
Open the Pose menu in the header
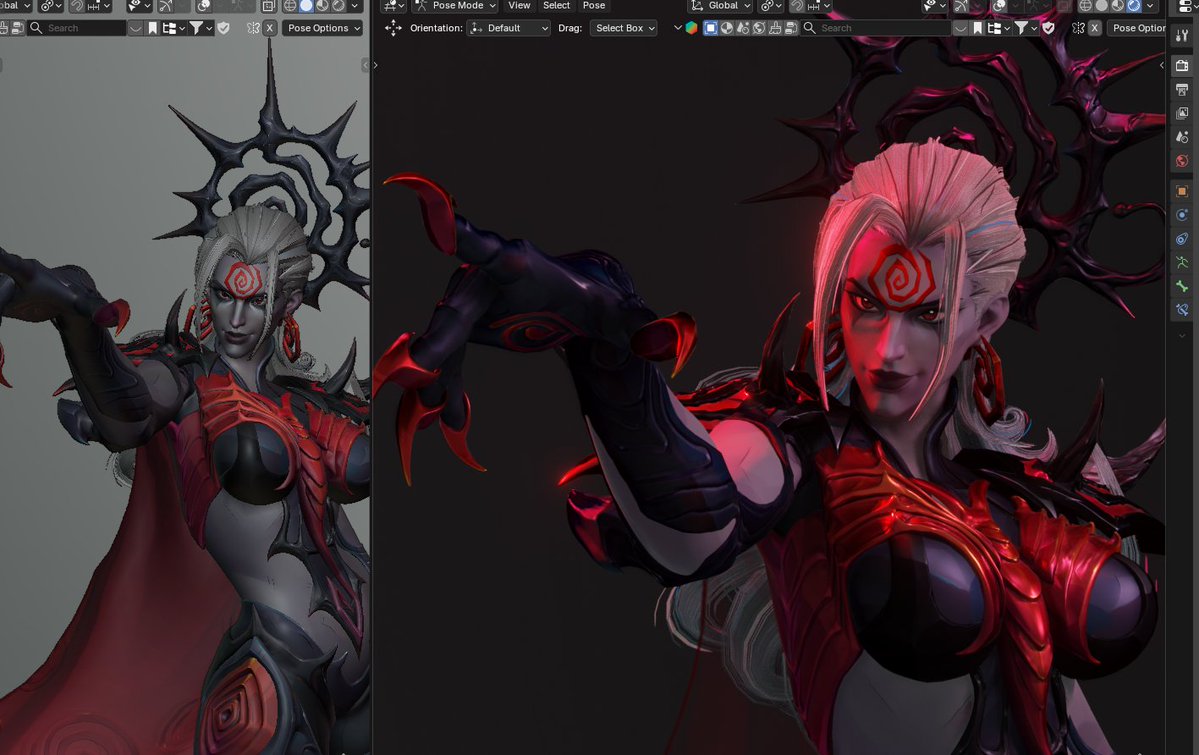click(x=594, y=6)
